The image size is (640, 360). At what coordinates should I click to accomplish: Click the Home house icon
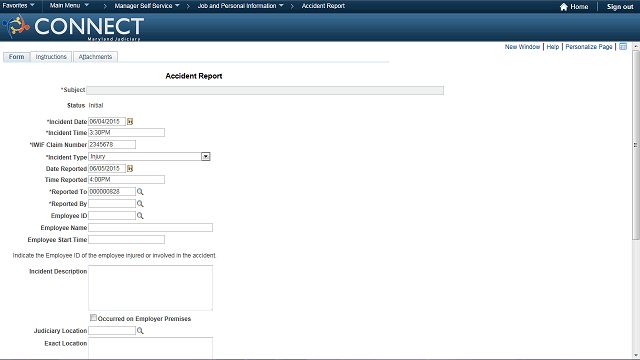coord(564,7)
